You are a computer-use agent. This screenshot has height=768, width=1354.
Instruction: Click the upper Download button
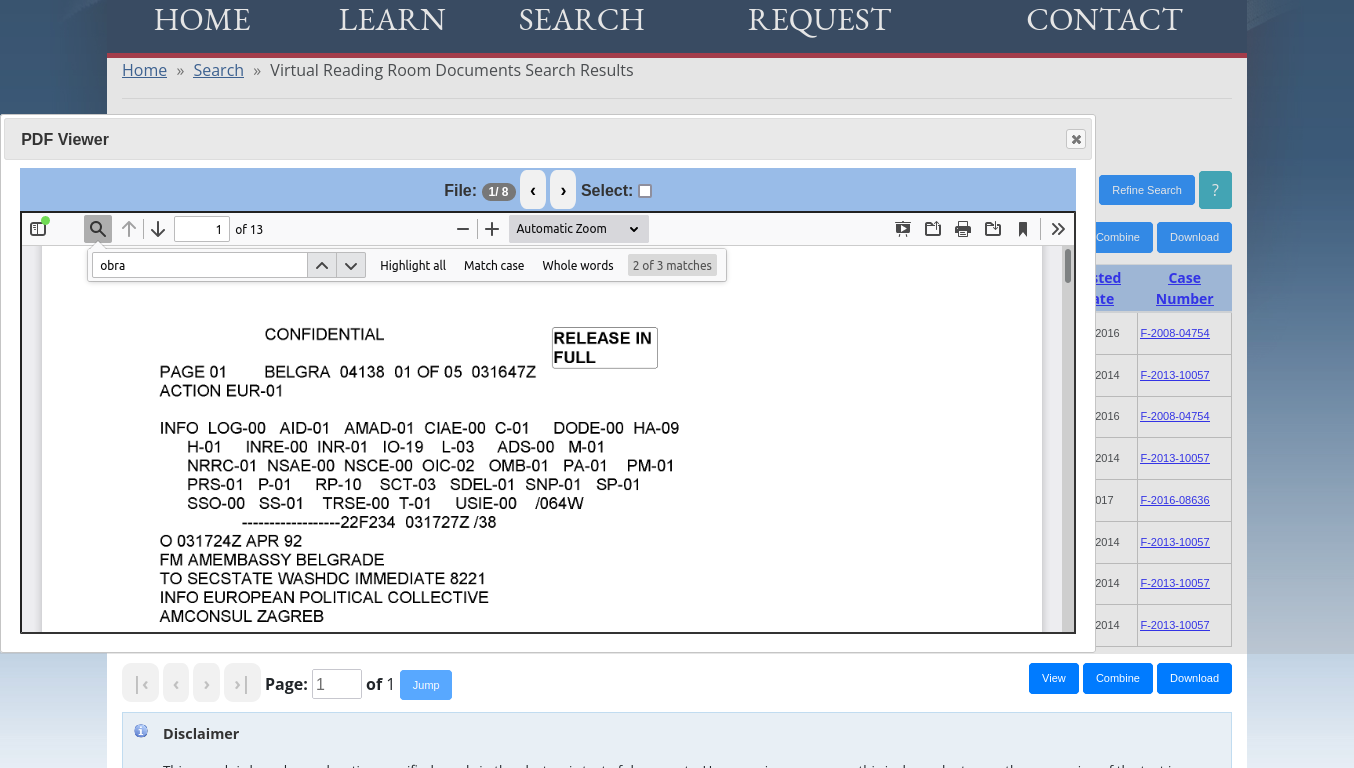(1194, 237)
